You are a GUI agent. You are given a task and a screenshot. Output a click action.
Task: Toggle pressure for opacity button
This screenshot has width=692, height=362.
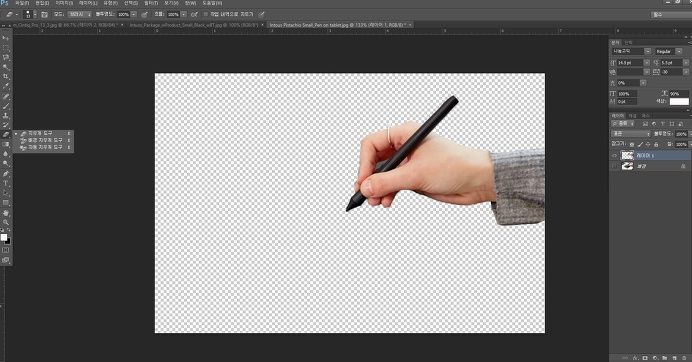pos(144,15)
